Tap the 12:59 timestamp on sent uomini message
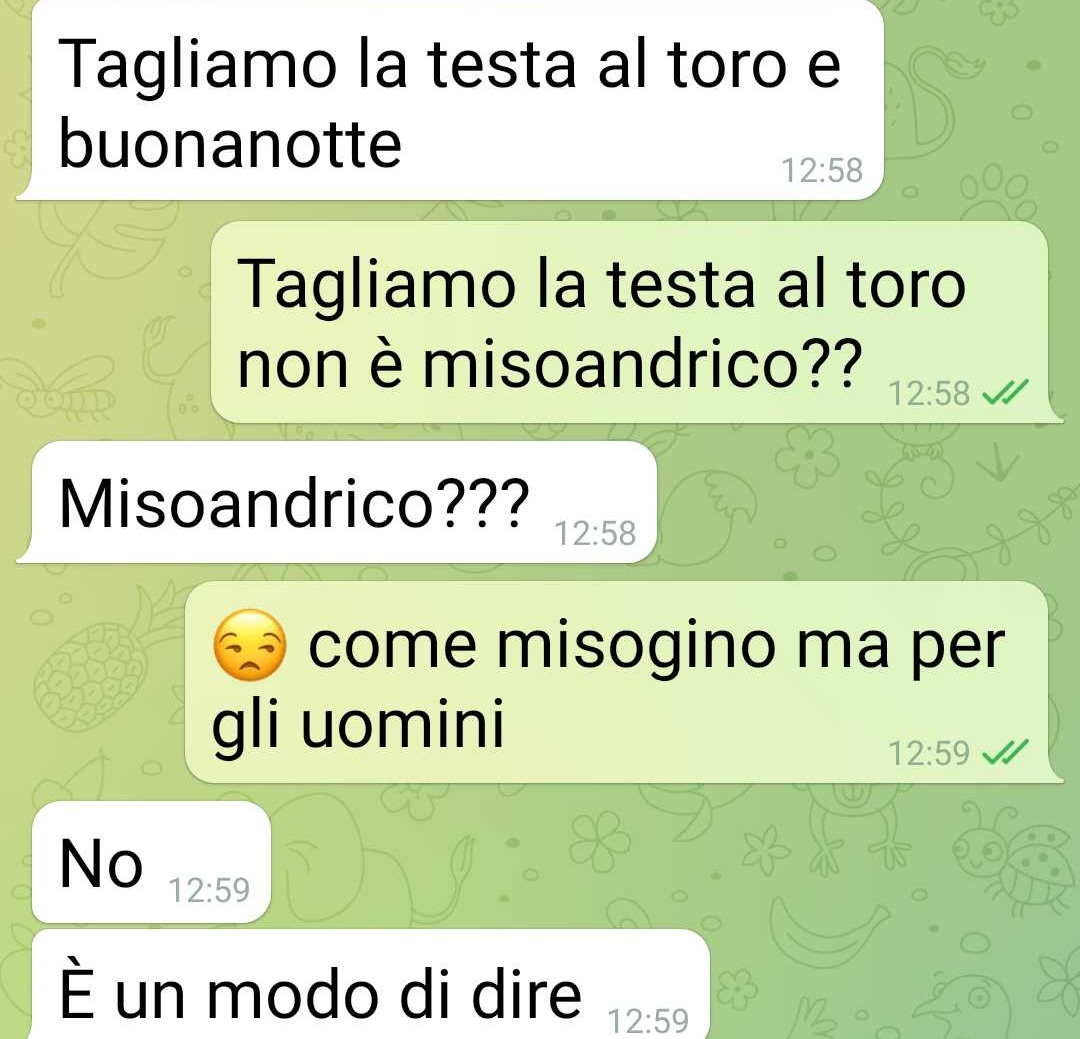Image resolution: width=1080 pixels, height=1039 pixels. (929, 753)
